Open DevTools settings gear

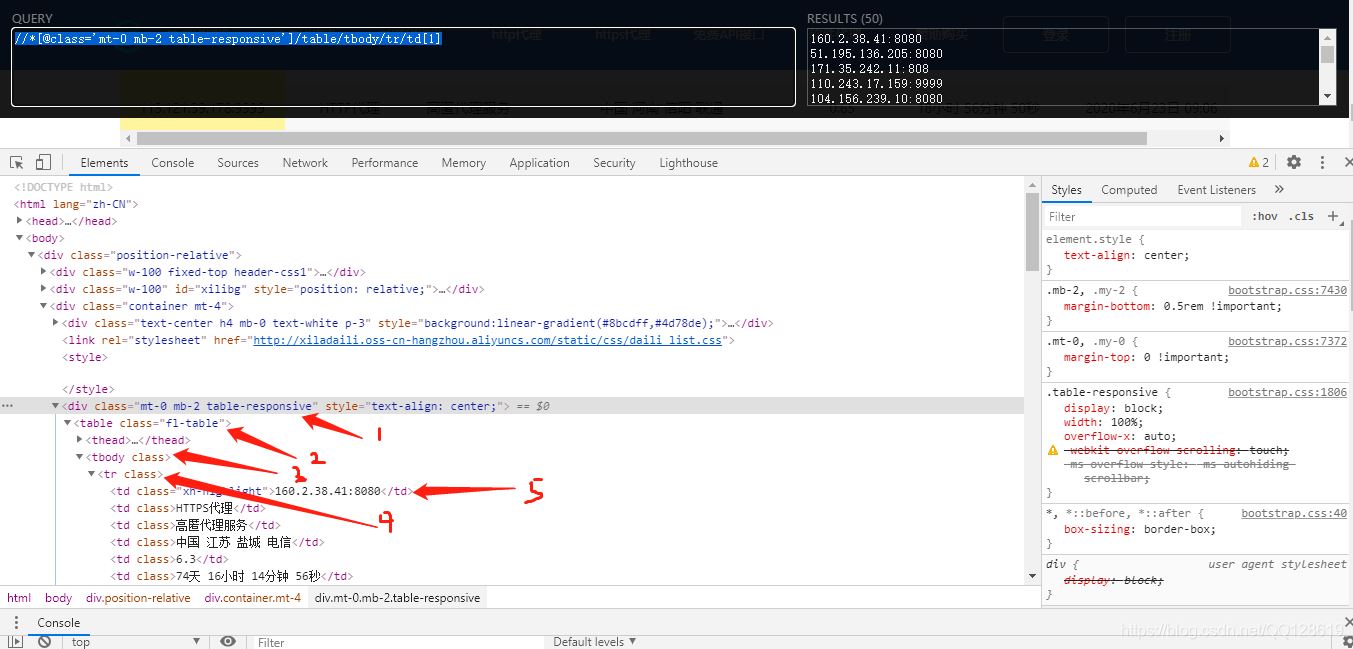[x=1294, y=161]
